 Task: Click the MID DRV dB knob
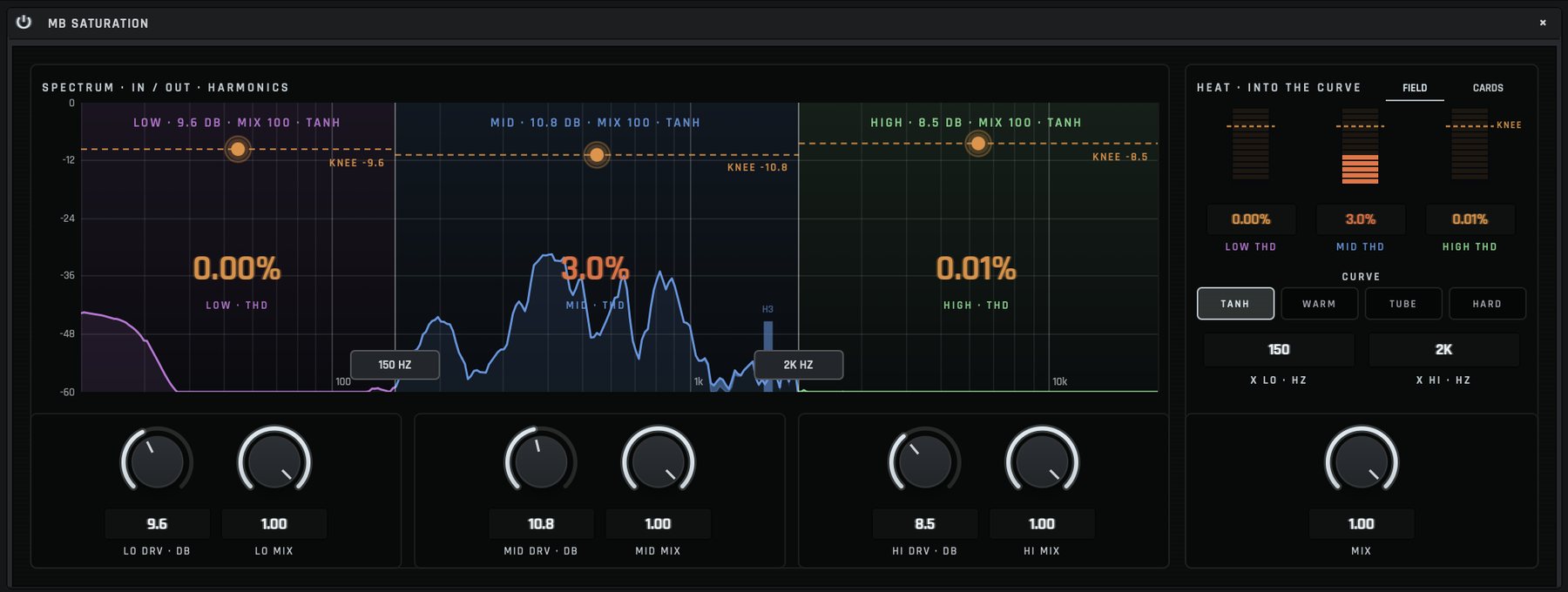(541, 461)
